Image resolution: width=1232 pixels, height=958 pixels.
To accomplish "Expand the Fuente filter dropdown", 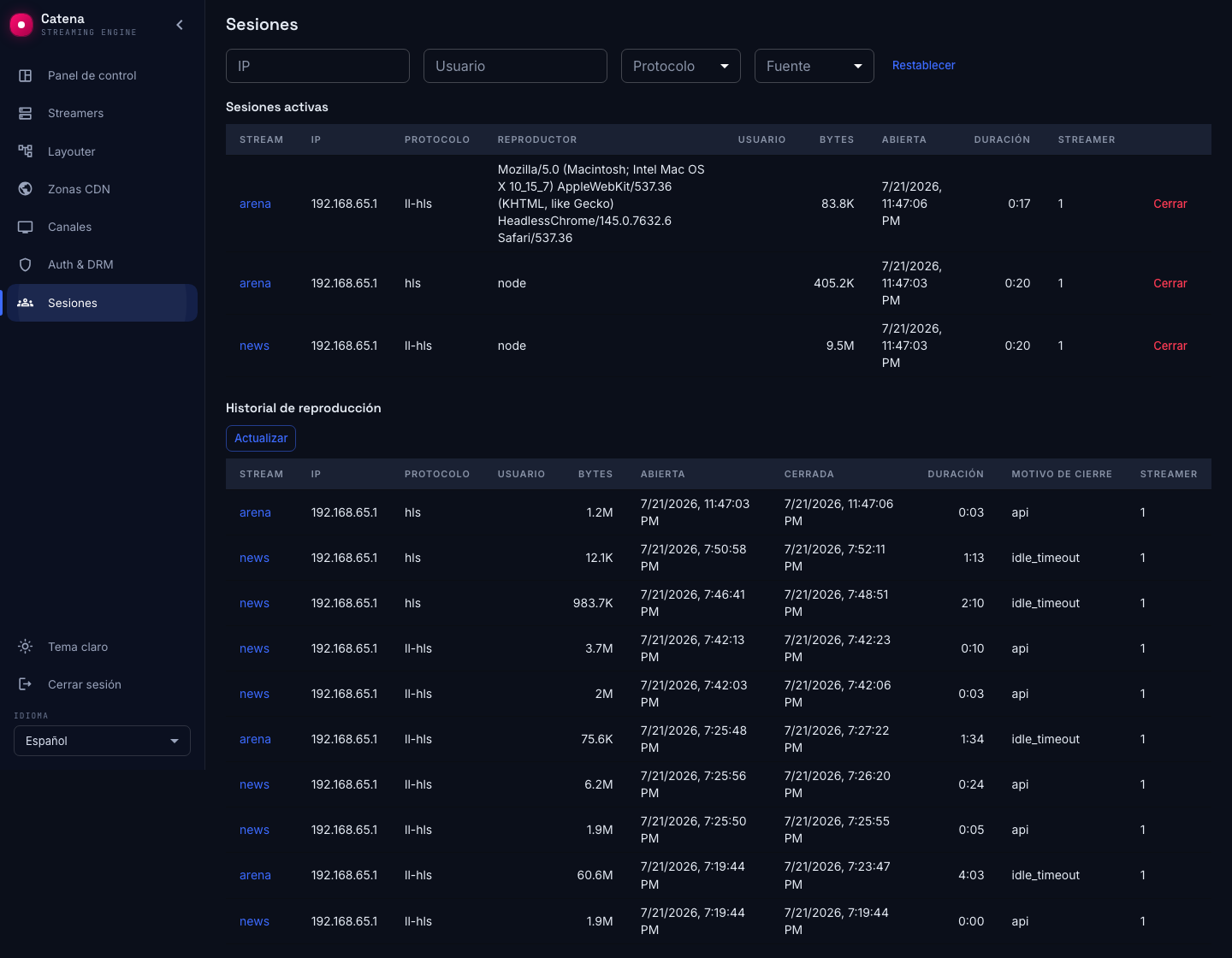I will (x=814, y=66).
